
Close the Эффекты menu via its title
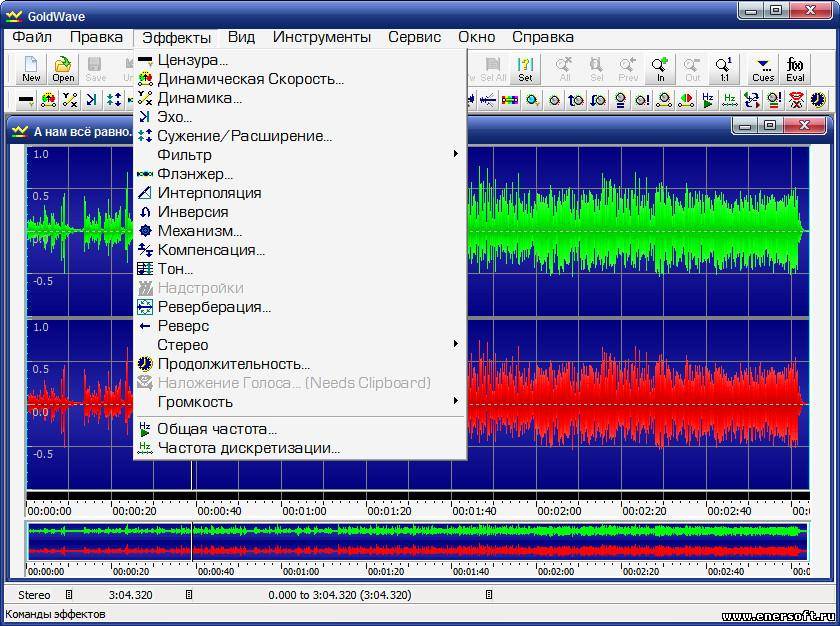176,37
